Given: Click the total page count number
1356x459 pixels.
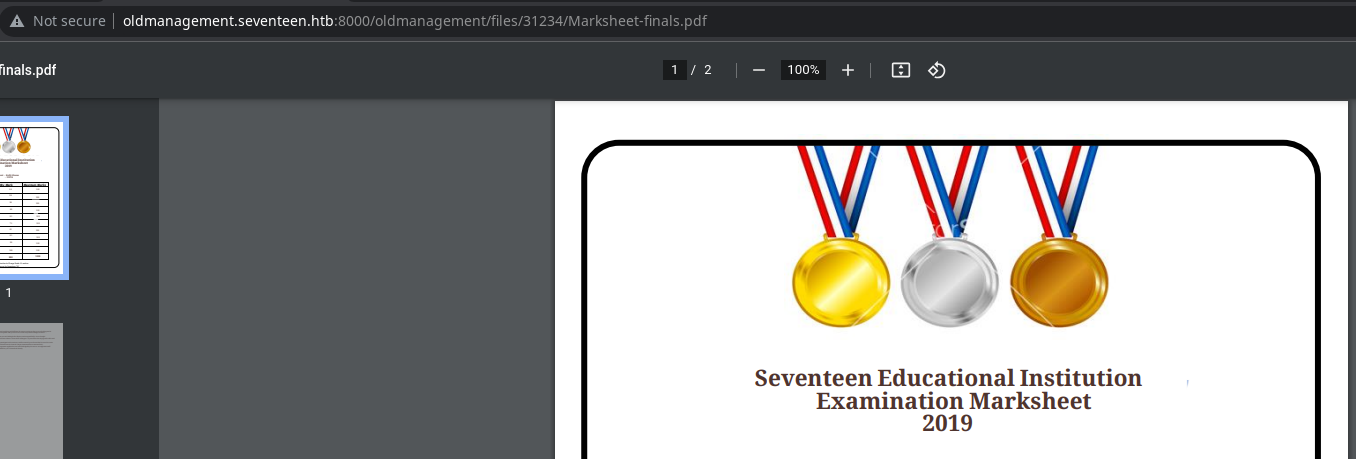Looking at the screenshot, I should tap(708, 70).
